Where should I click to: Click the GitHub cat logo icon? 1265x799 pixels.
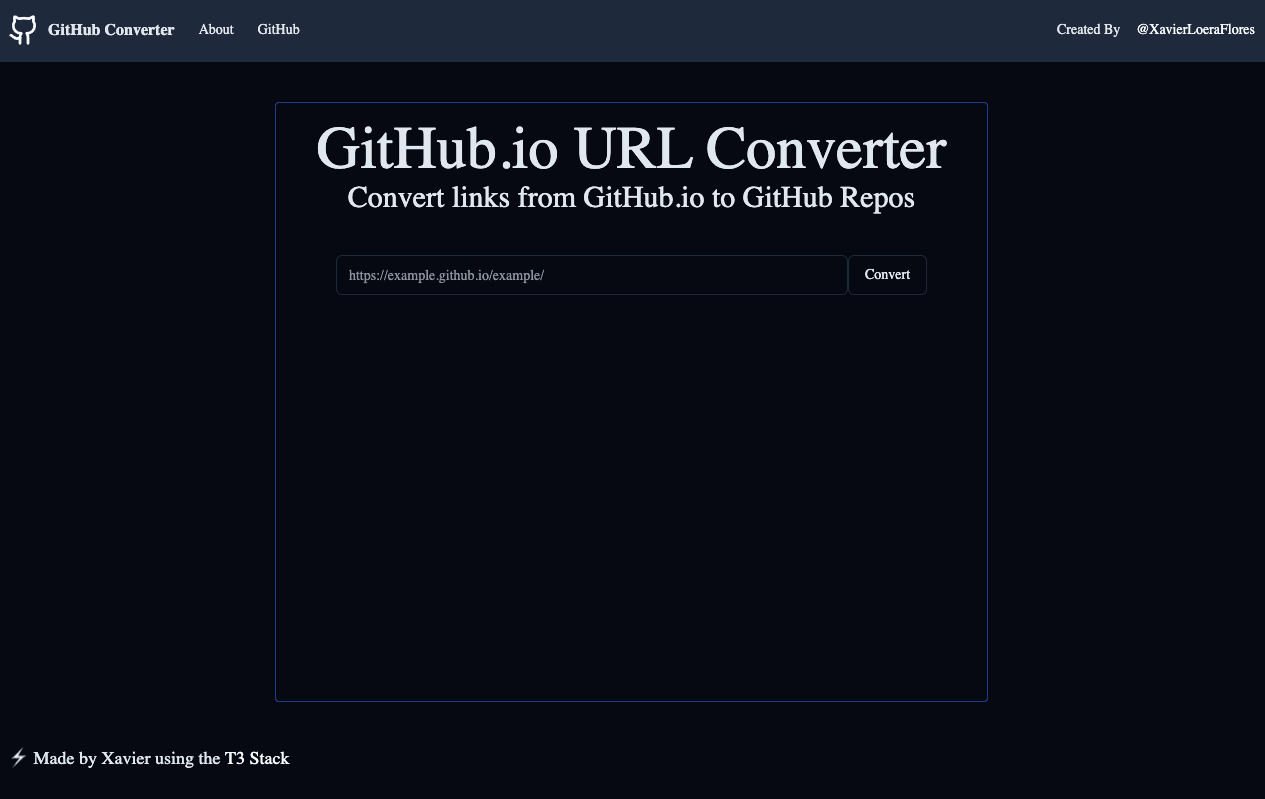pyautogui.click(x=23, y=30)
